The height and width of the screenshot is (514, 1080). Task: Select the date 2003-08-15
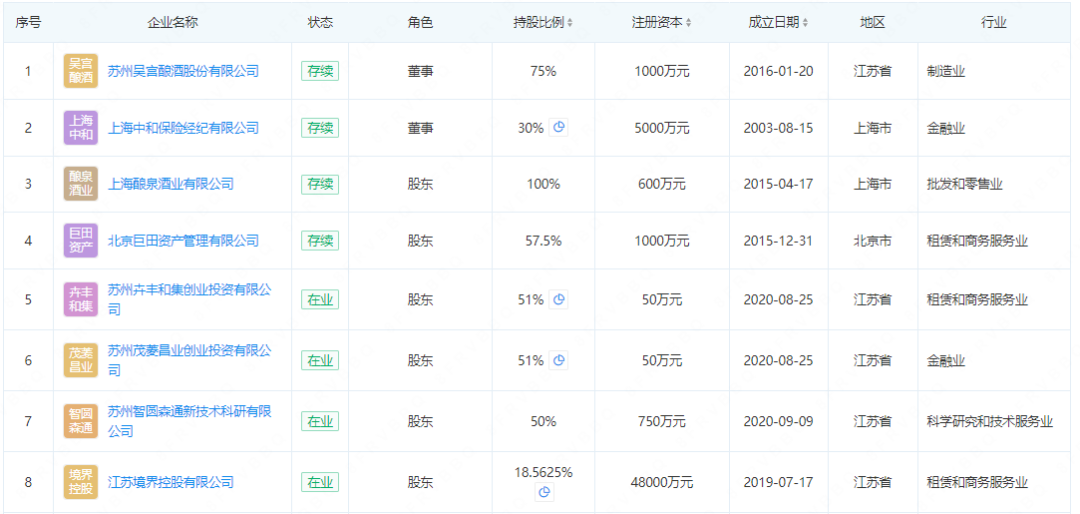[x=778, y=128]
